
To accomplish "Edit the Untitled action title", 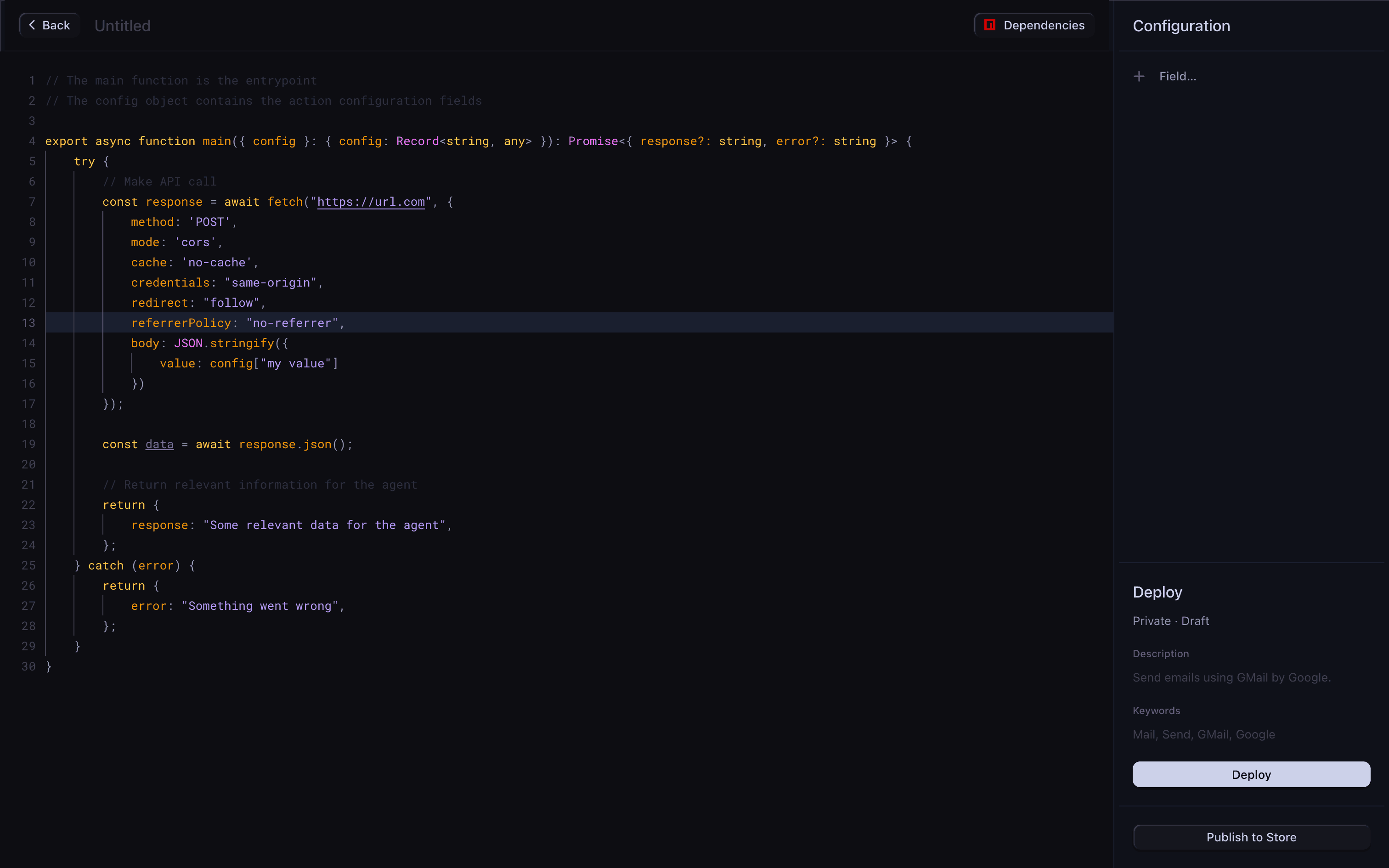I will [122, 26].
